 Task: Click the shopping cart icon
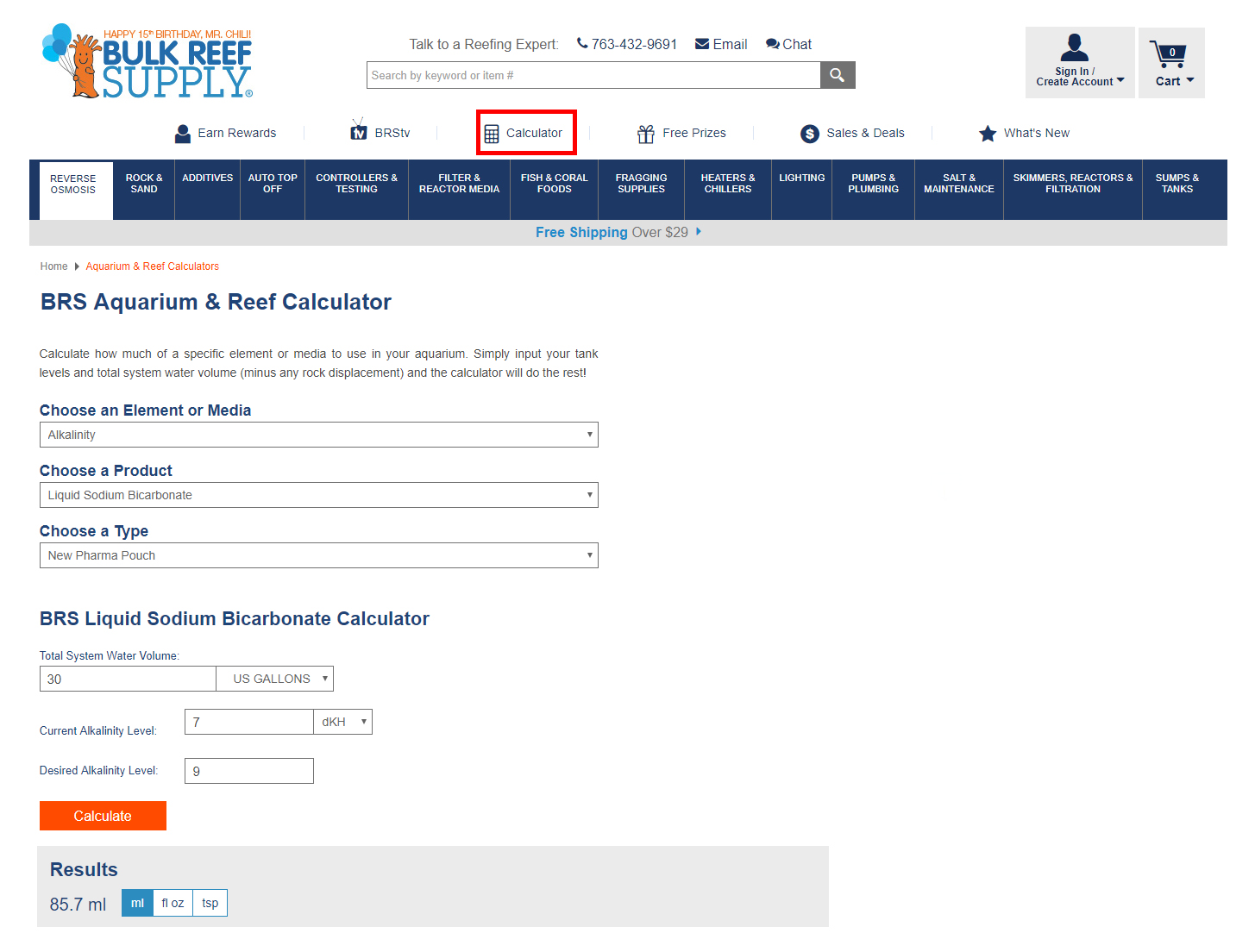(1169, 54)
